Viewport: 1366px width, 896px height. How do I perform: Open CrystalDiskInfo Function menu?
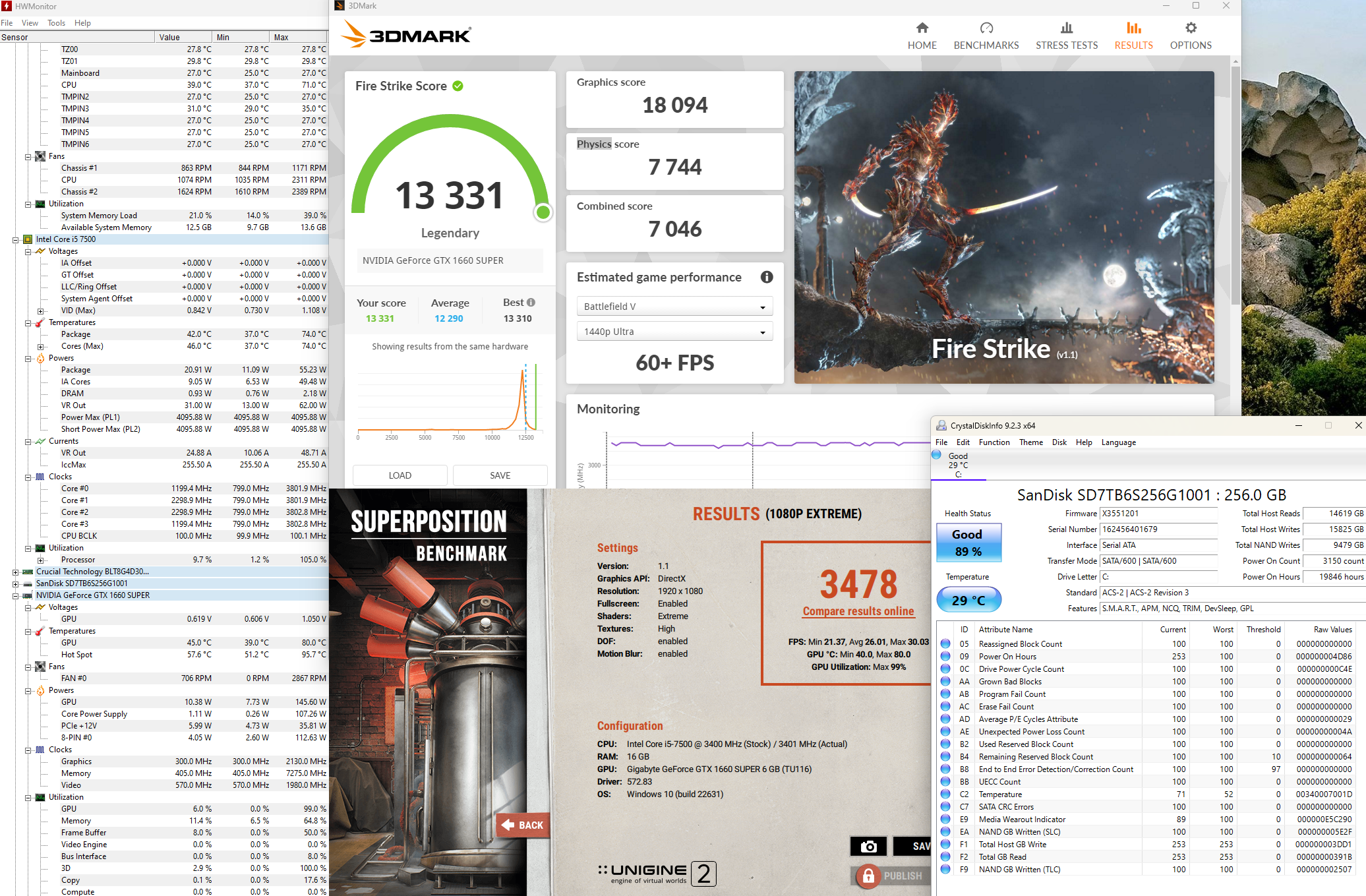point(994,442)
